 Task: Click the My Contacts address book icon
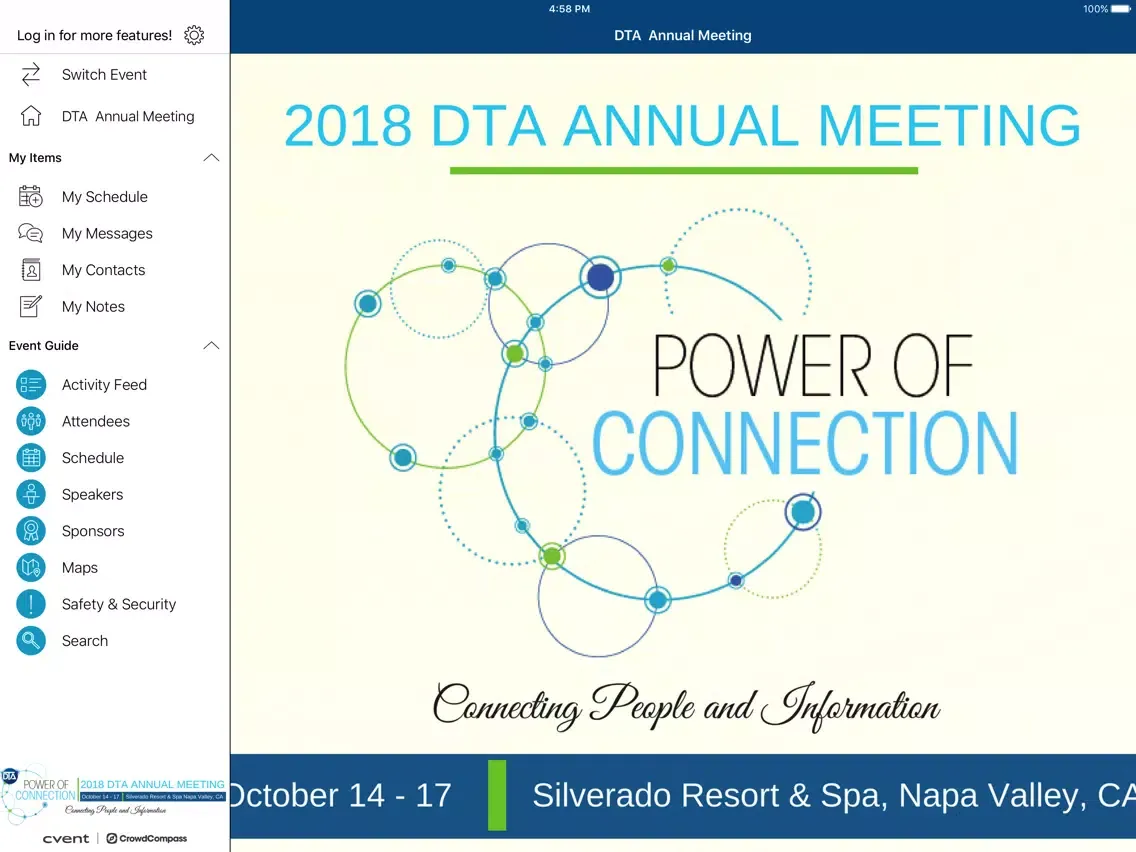31,270
